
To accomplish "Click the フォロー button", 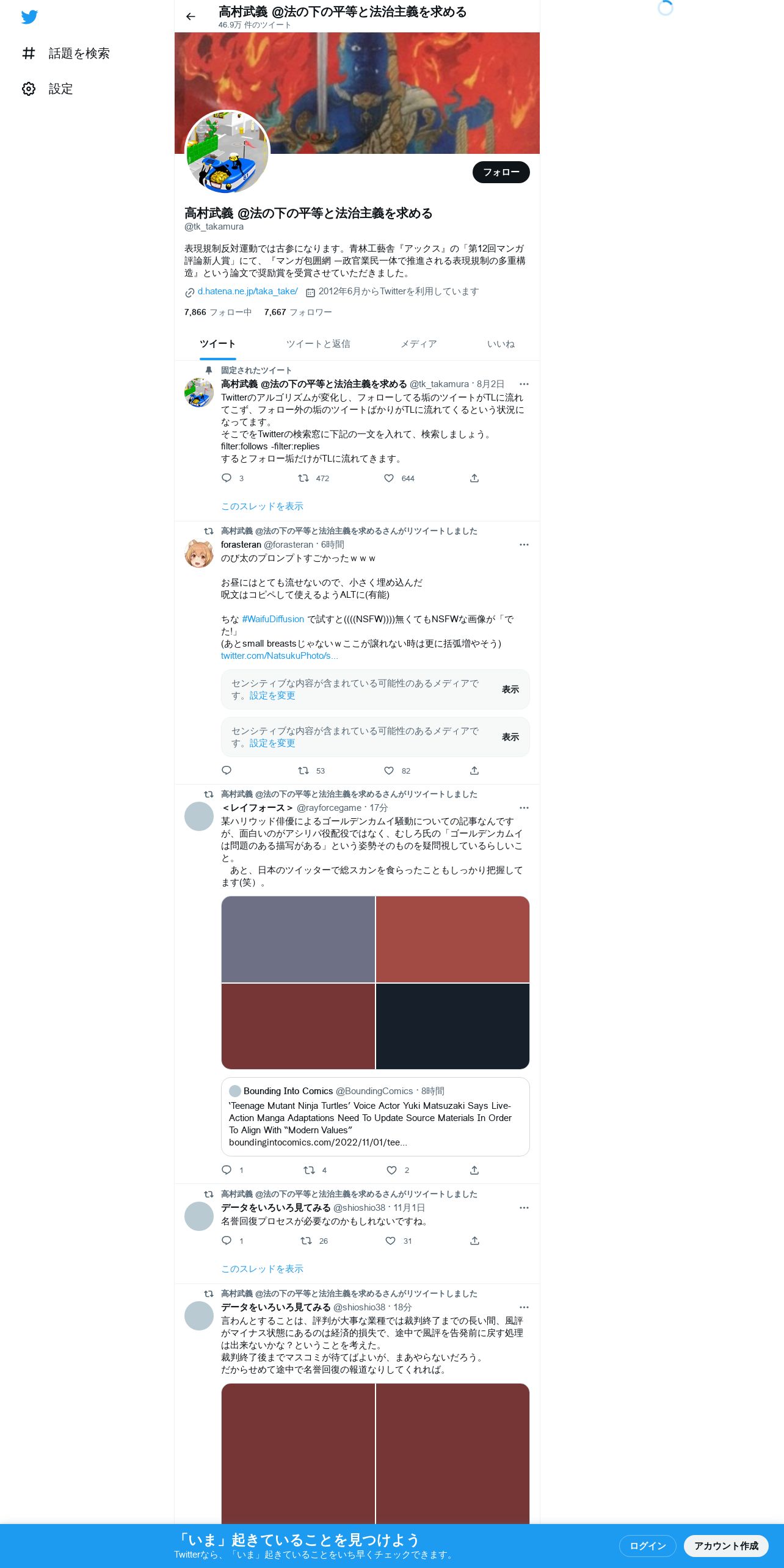I will [501, 172].
